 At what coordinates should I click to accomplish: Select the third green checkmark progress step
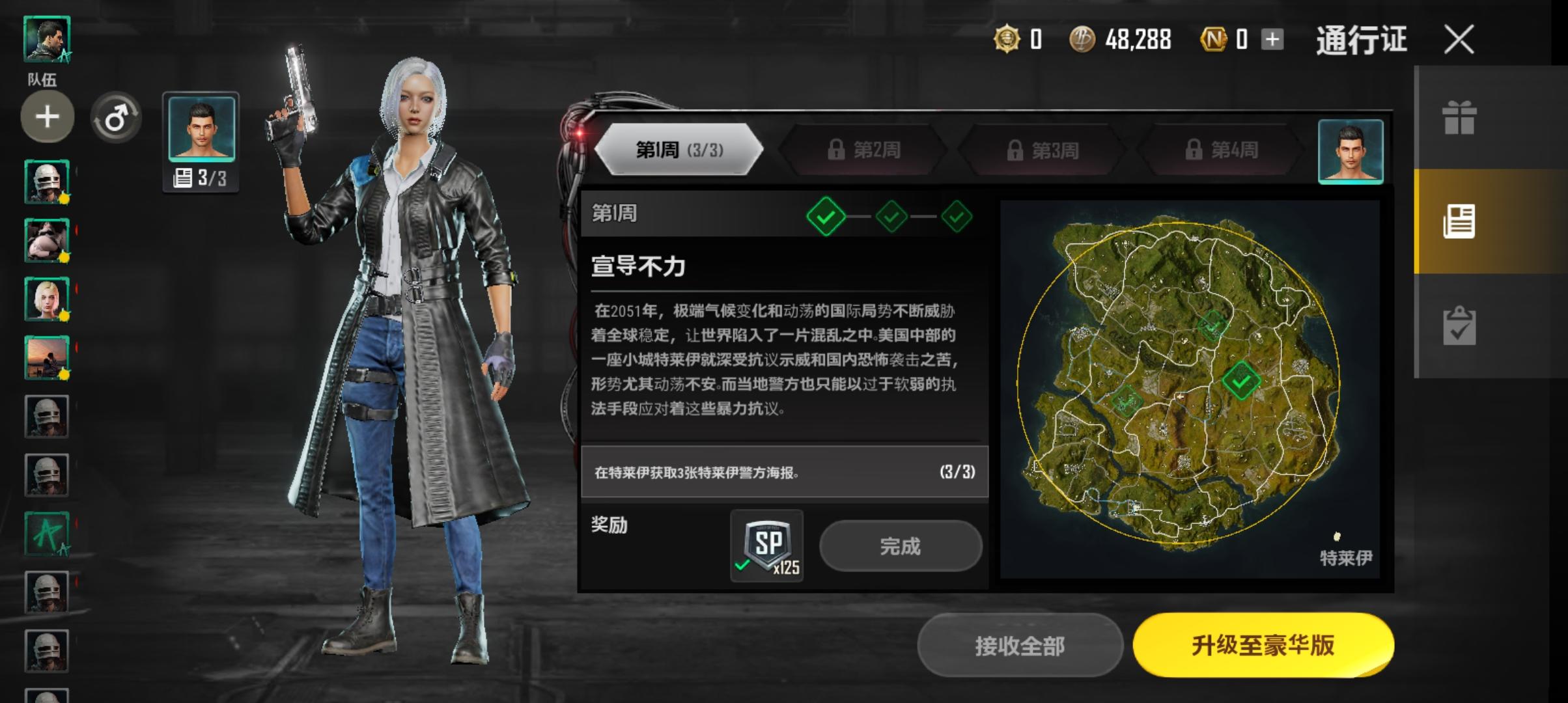pos(957,216)
